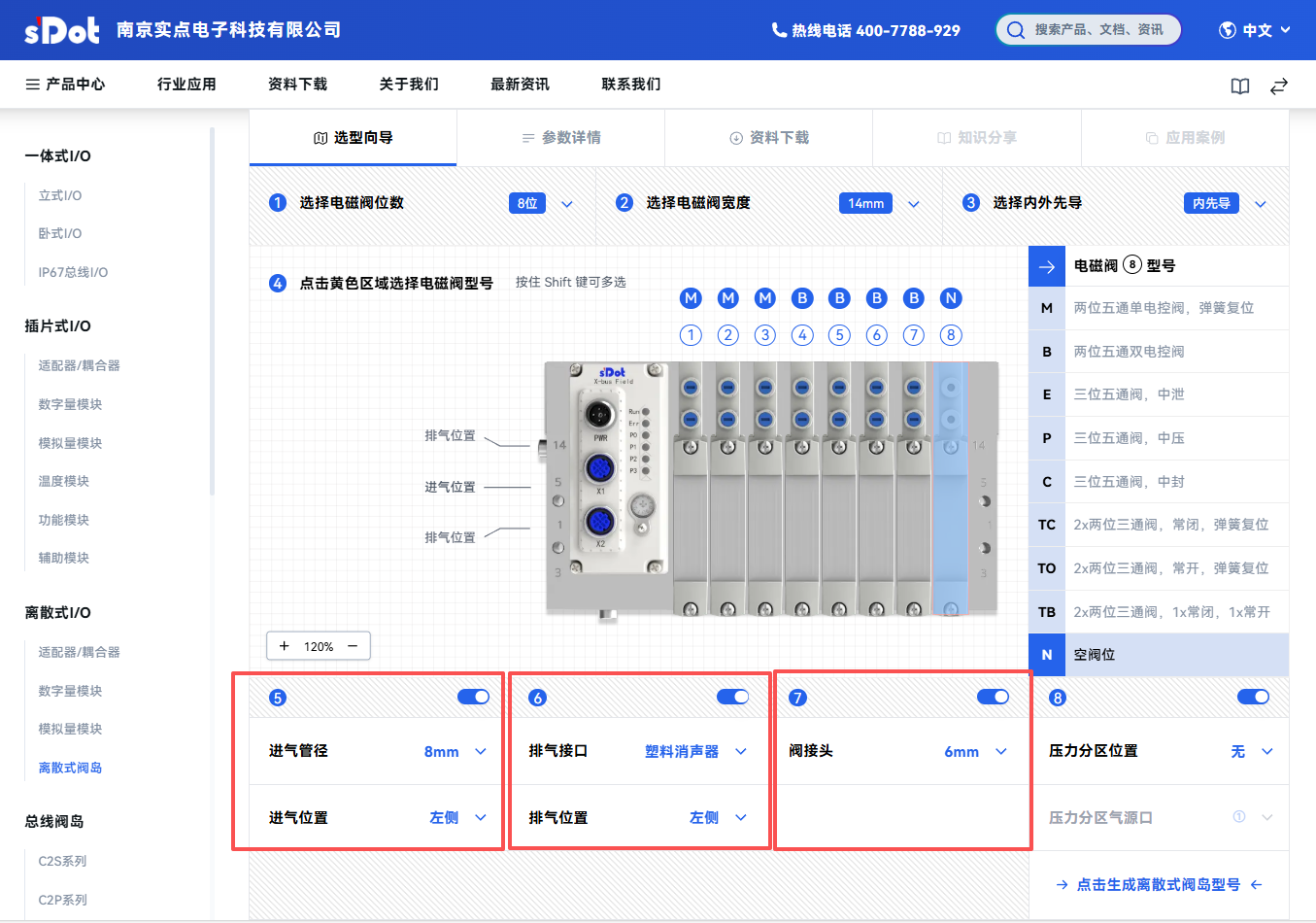Open the 14mm valve width dropdown

point(914,204)
